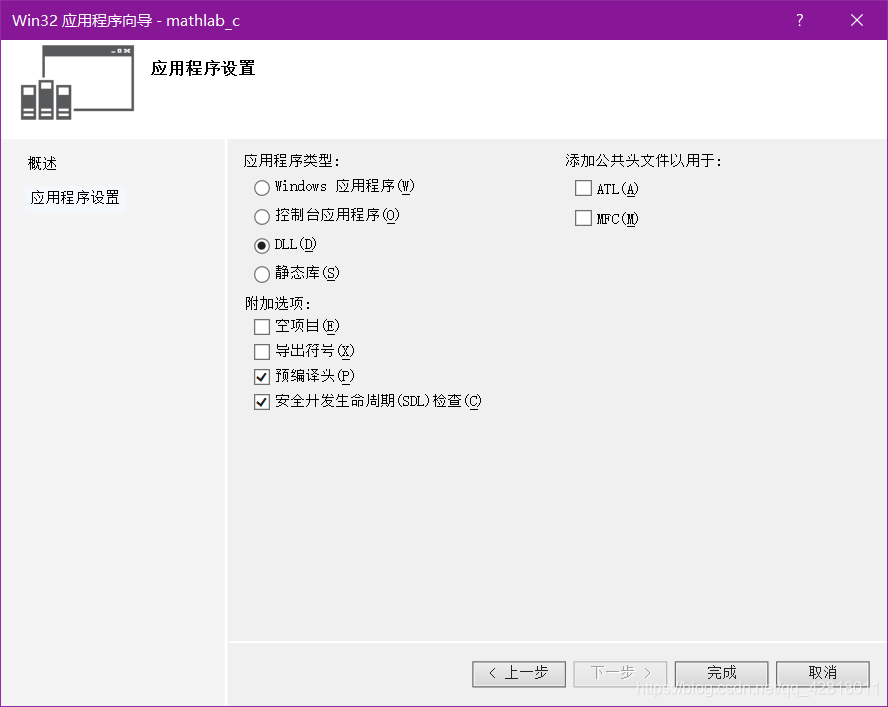Switch to 应用程序设置 page
The width and height of the screenshot is (888, 707).
coord(74,197)
